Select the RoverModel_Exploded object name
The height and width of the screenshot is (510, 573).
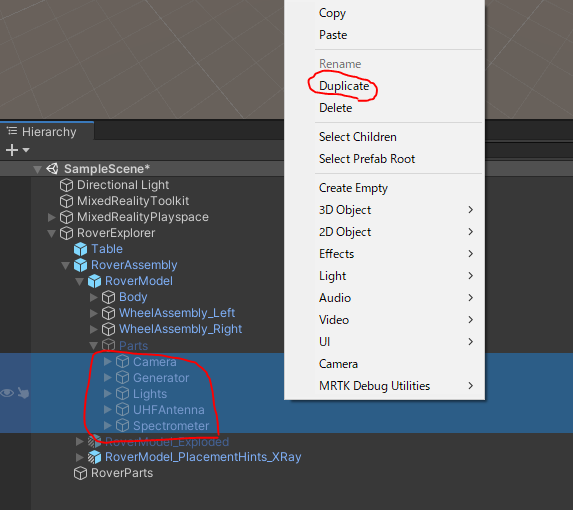click(x=167, y=442)
